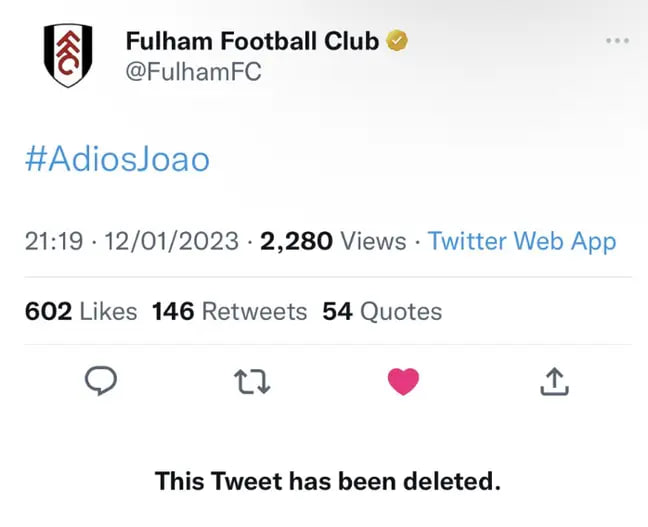Open the three-dot more options menu

pyautogui.click(x=618, y=41)
